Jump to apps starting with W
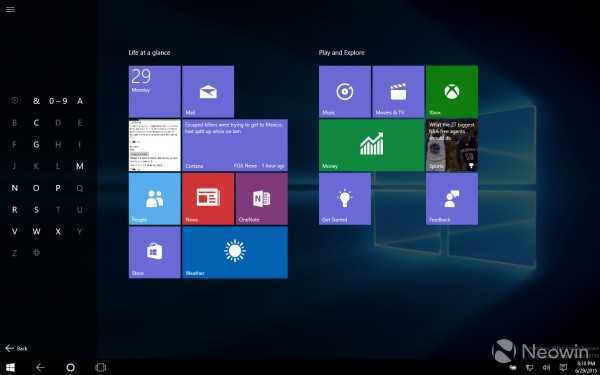Image resolution: width=600 pixels, height=375 pixels. tap(36, 232)
